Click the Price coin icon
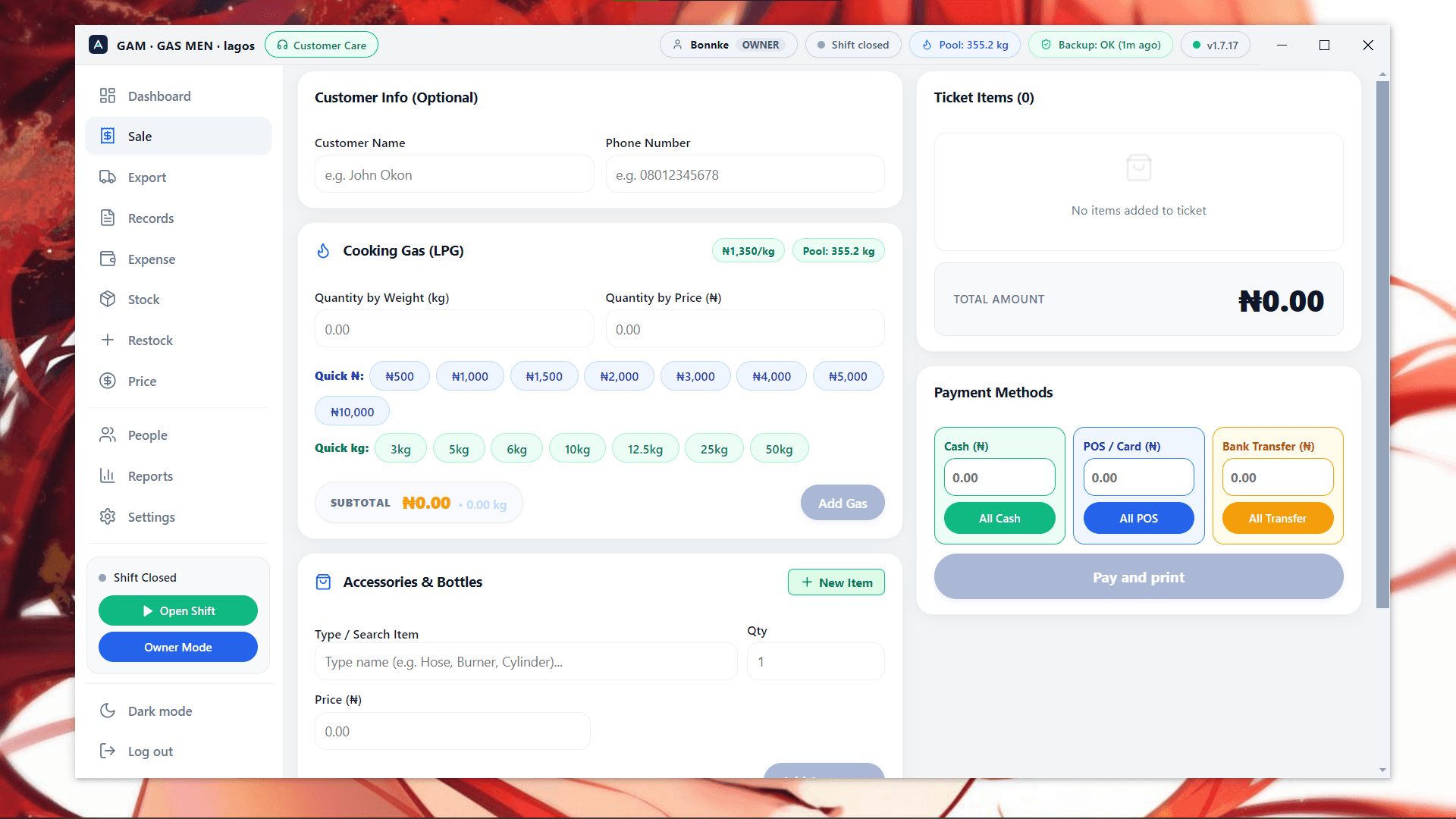 (108, 381)
